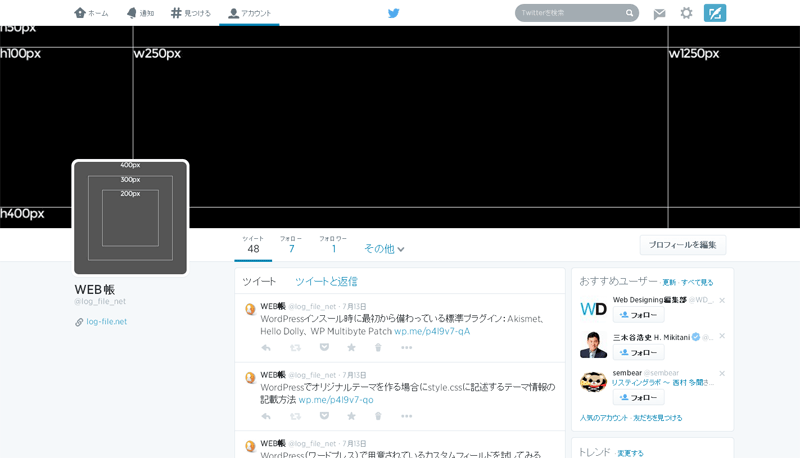Expand the その他 dropdown

384,249
